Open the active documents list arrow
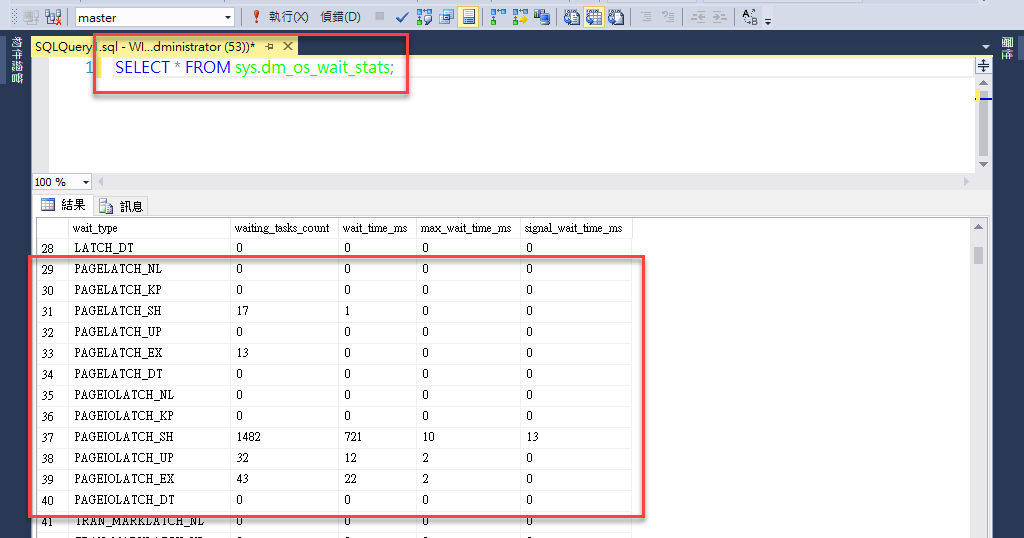Viewport: 1024px width, 538px height. [985, 47]
